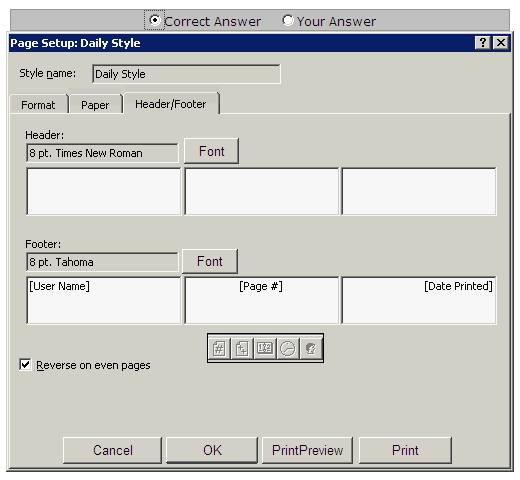This screenshot has width=520, height=480.
Task: Switch to the Format tab
Action: click(x=38, y=105)
